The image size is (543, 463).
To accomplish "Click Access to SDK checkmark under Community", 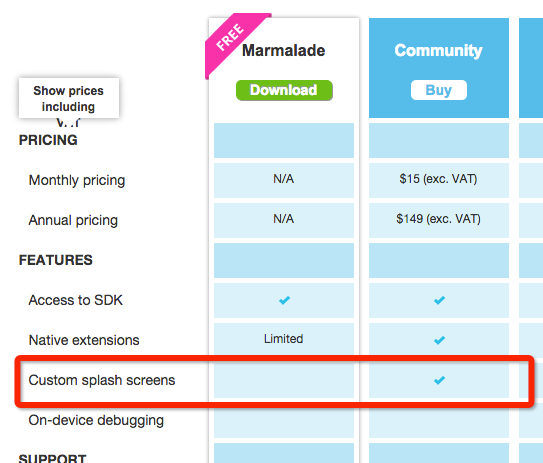I will (439, 300).
